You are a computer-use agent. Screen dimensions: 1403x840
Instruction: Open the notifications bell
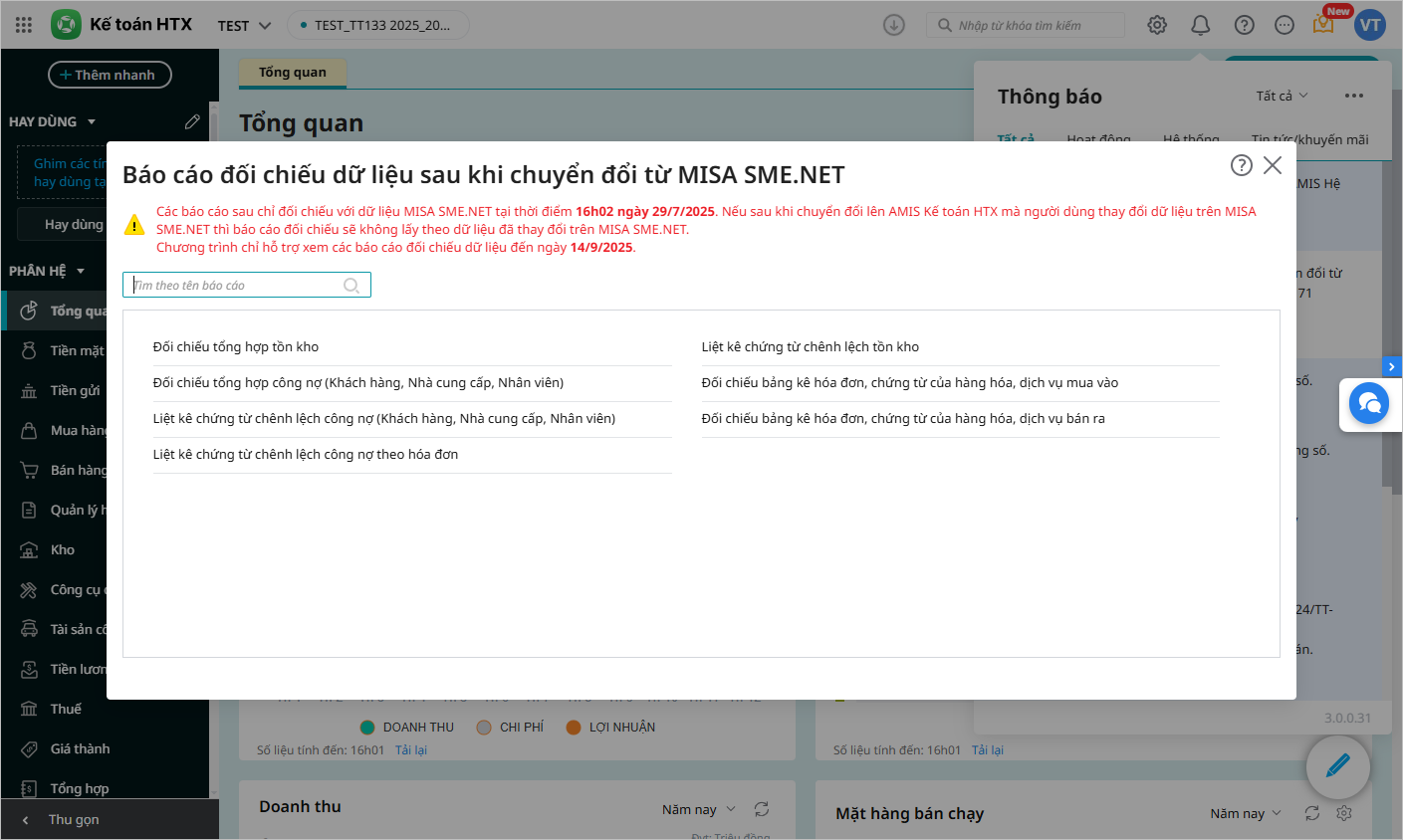1201,25
